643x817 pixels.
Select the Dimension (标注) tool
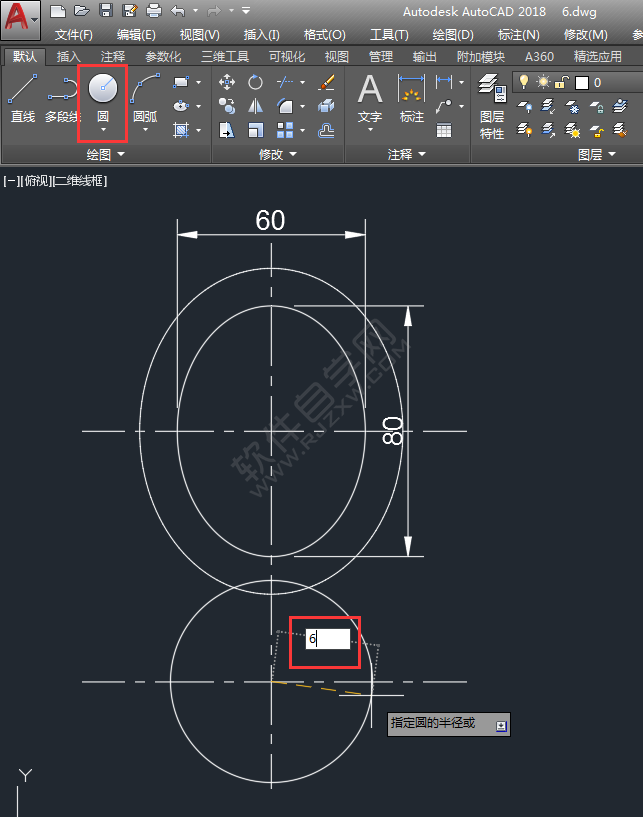412,99
